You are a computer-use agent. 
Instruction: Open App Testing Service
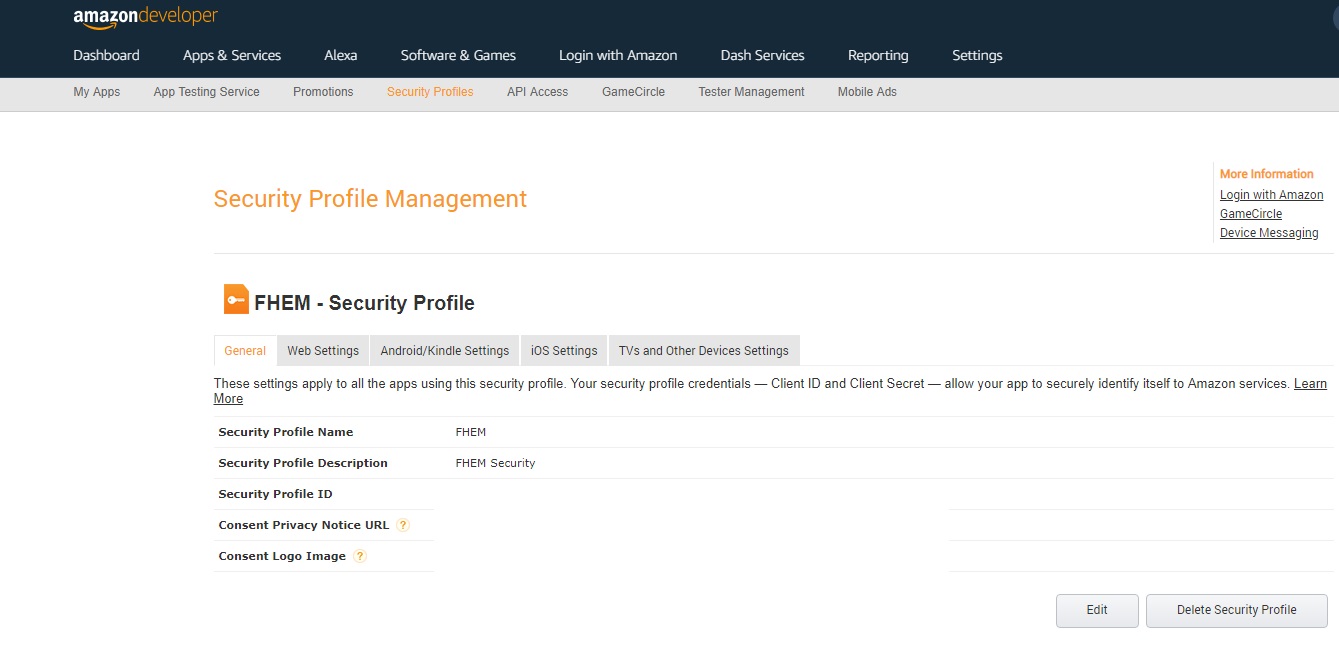point(206,92)
